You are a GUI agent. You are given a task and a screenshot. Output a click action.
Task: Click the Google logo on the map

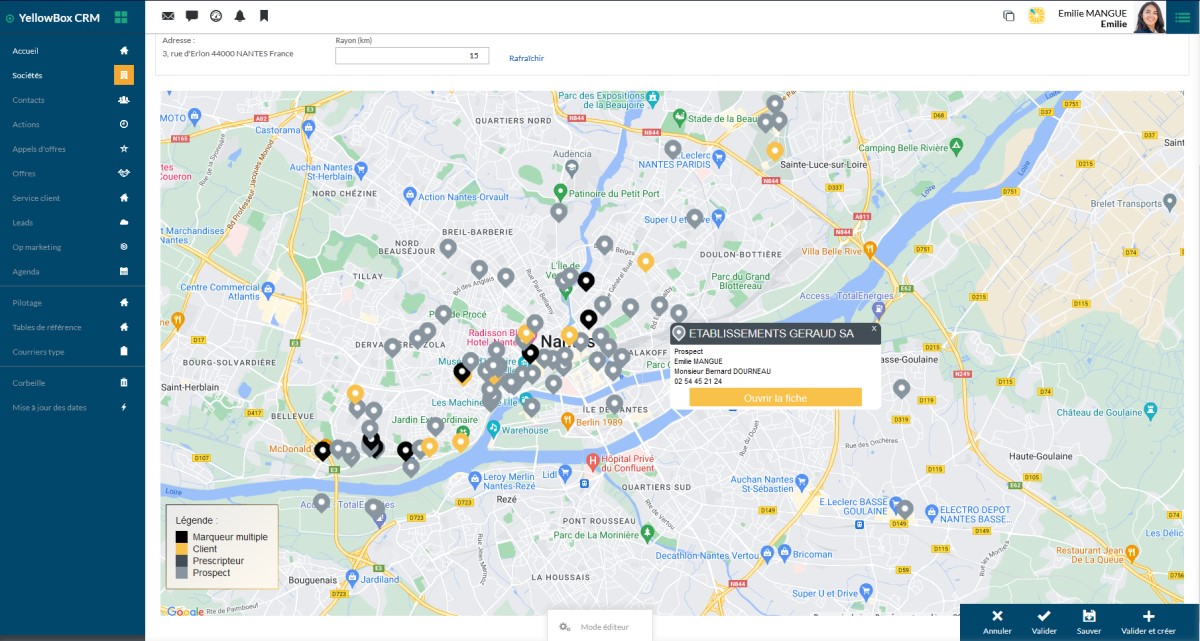185,611
